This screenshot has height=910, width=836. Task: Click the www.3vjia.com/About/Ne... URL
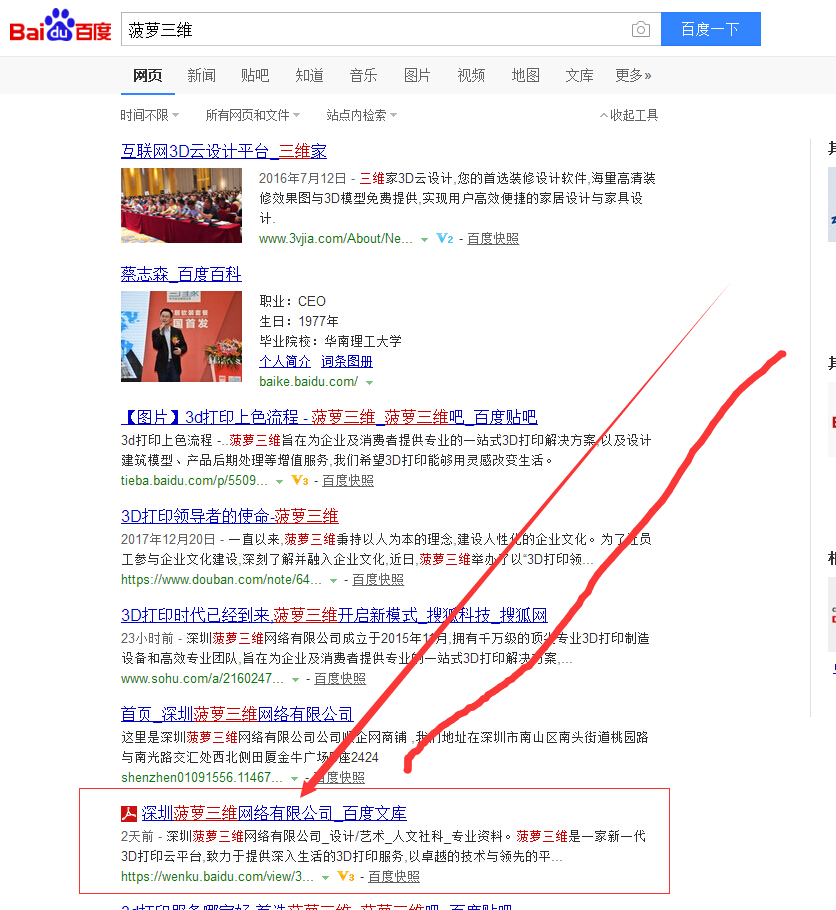(x=336, y=239)
